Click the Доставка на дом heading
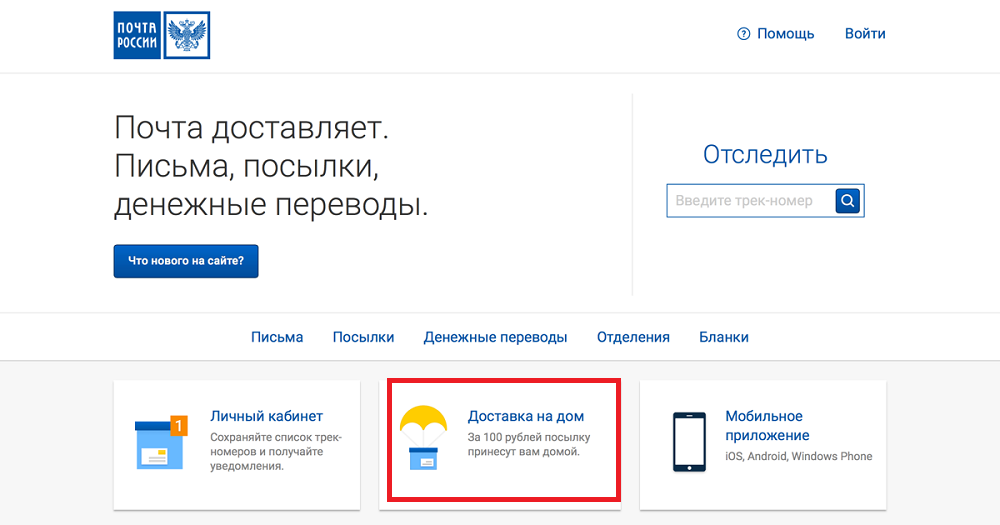 click(x=526, y=416)
